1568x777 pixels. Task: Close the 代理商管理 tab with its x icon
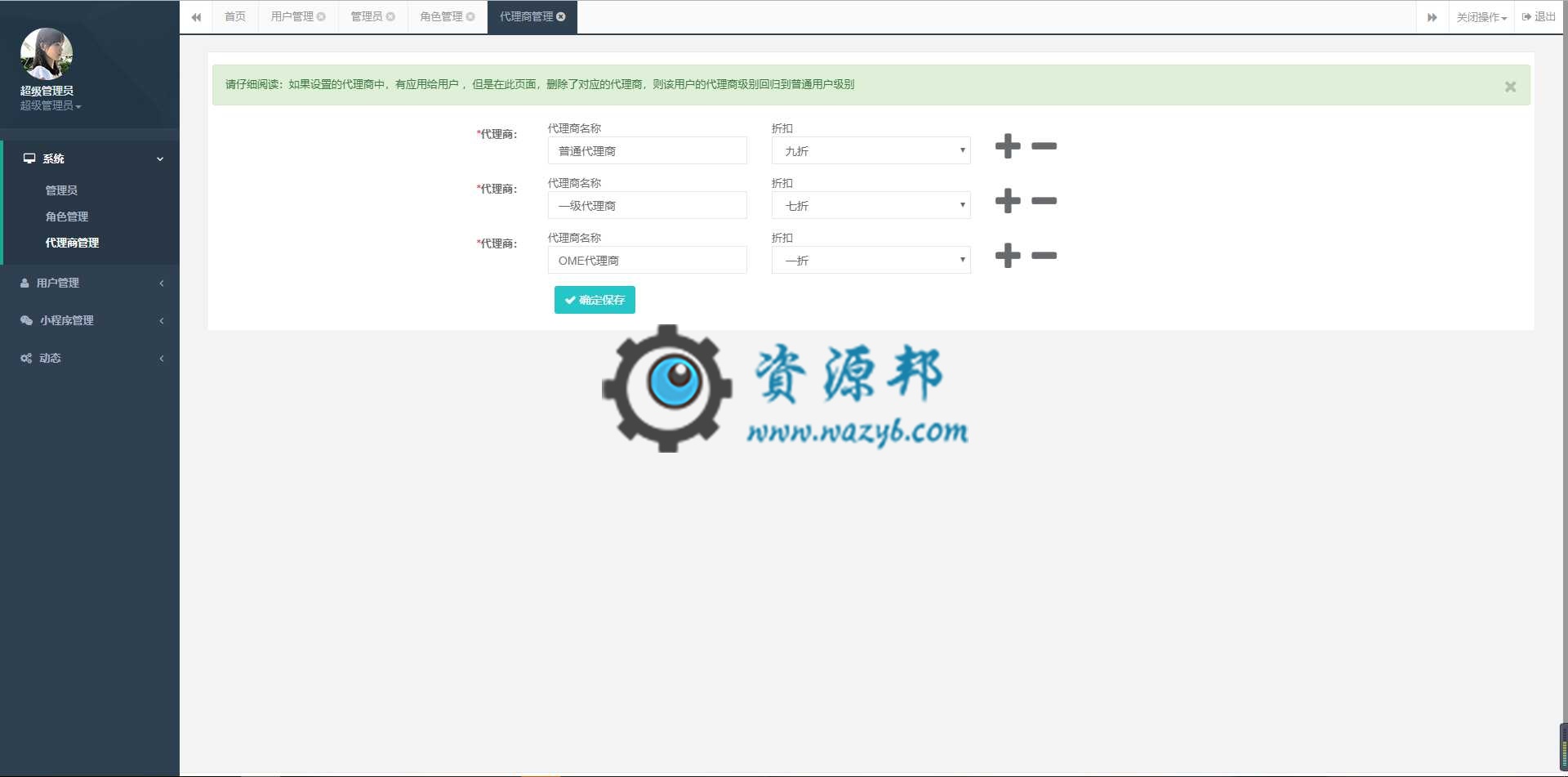(561, 16)
